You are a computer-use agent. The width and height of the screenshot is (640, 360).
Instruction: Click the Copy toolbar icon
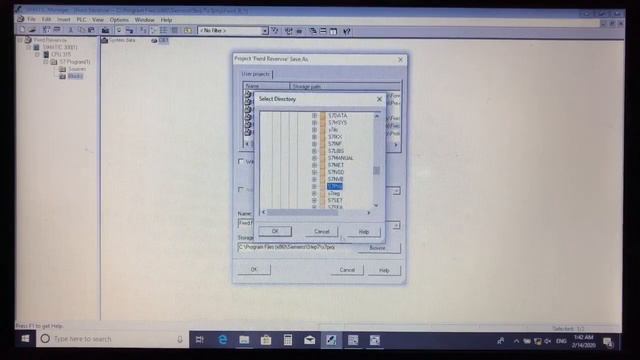(x=81, y=30)
